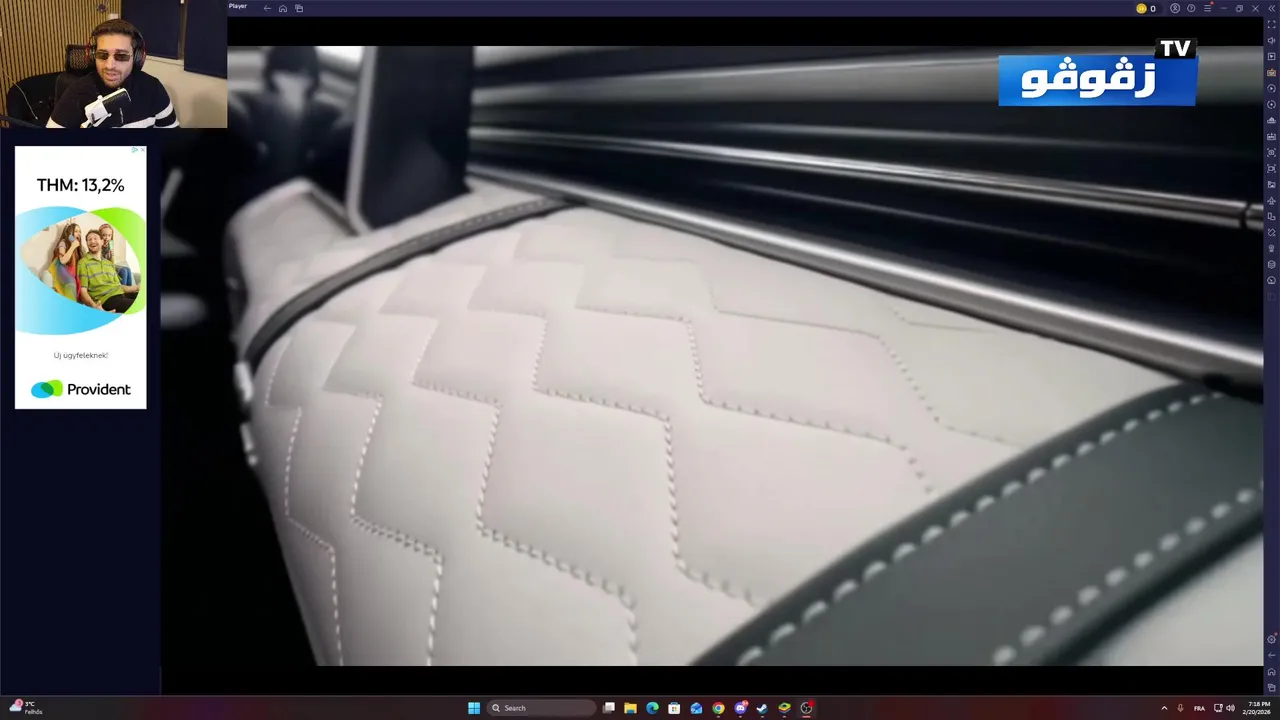Open the weather widget showing 3°C
The width and height of the screenshot is (1280, 720).
[26, 708]
